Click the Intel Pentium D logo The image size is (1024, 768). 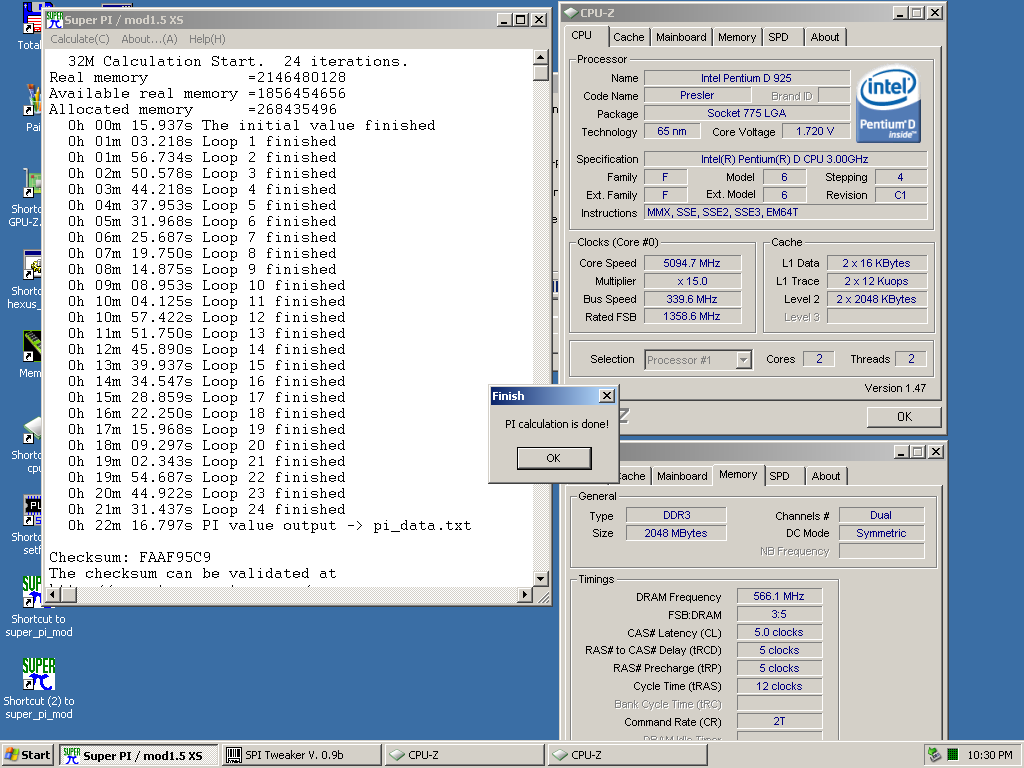point(888,104)
